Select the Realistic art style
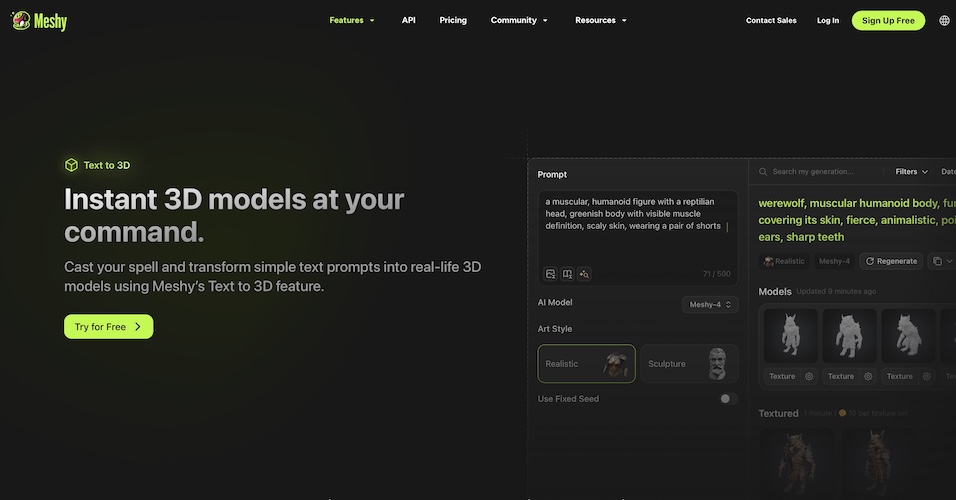The width and height of the screenshot is (956, 500). (x=586, y=364)
